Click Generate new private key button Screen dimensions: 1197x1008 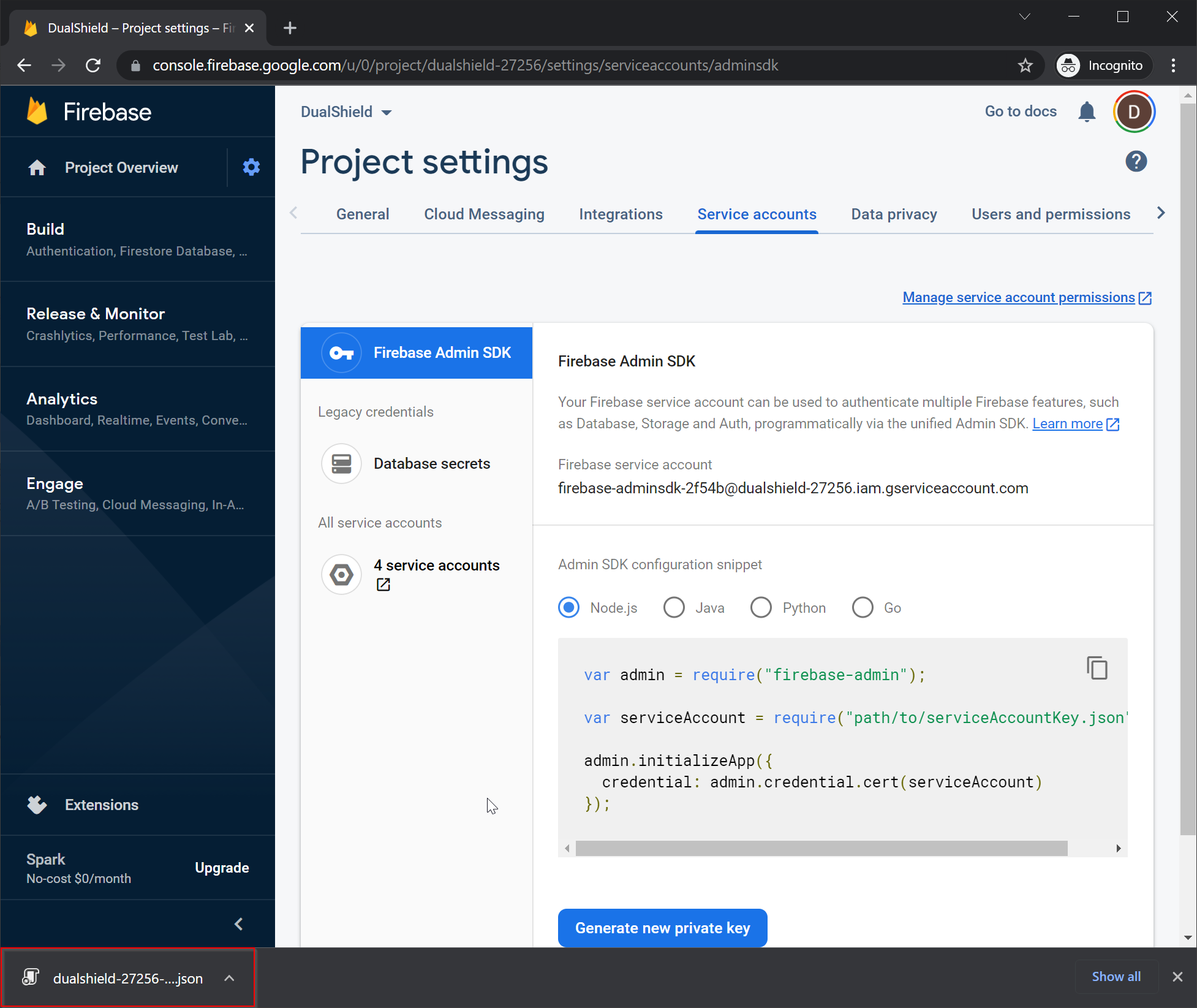point(662,928)
